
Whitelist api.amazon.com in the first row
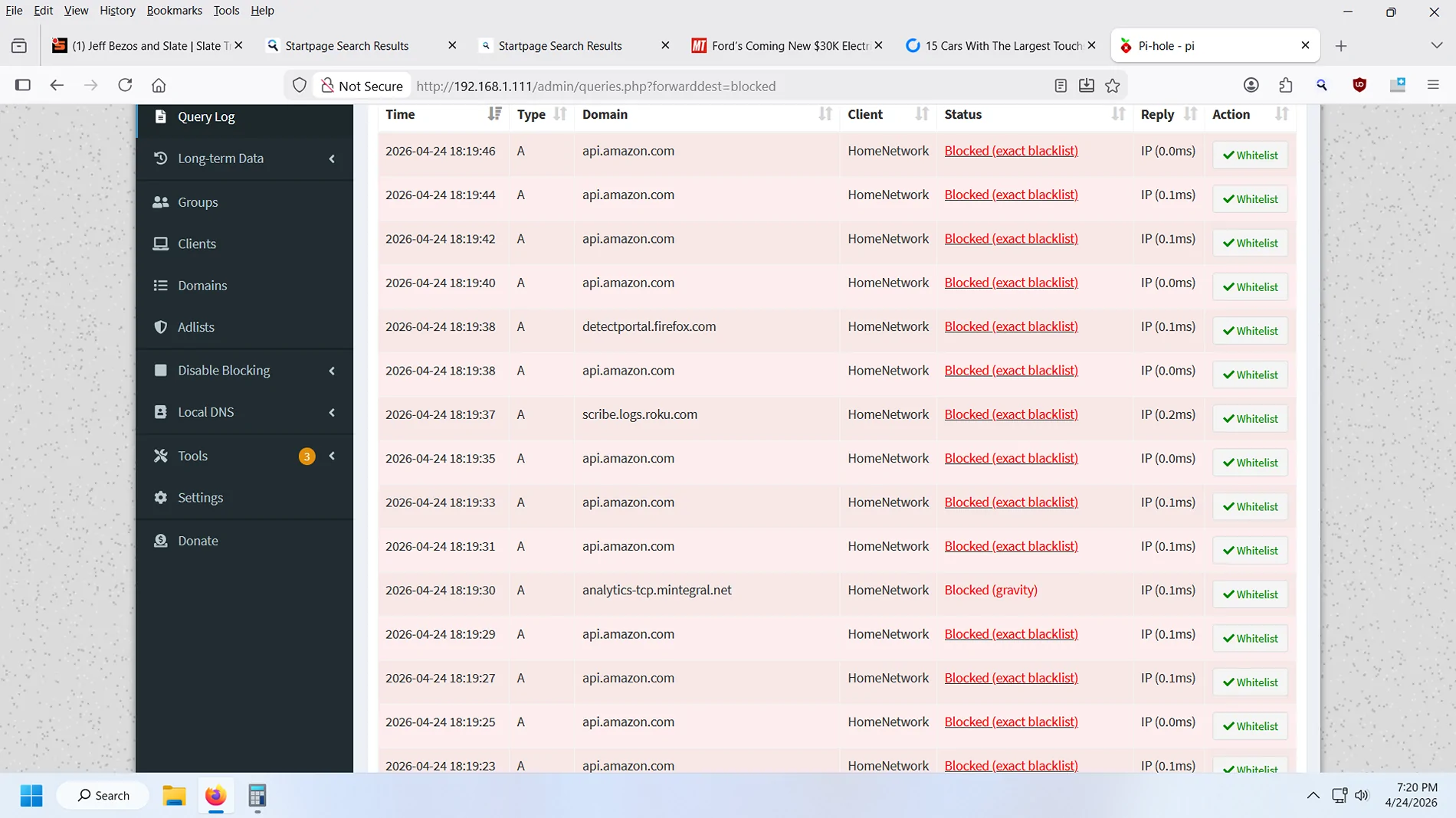(x=1250, y=155)
